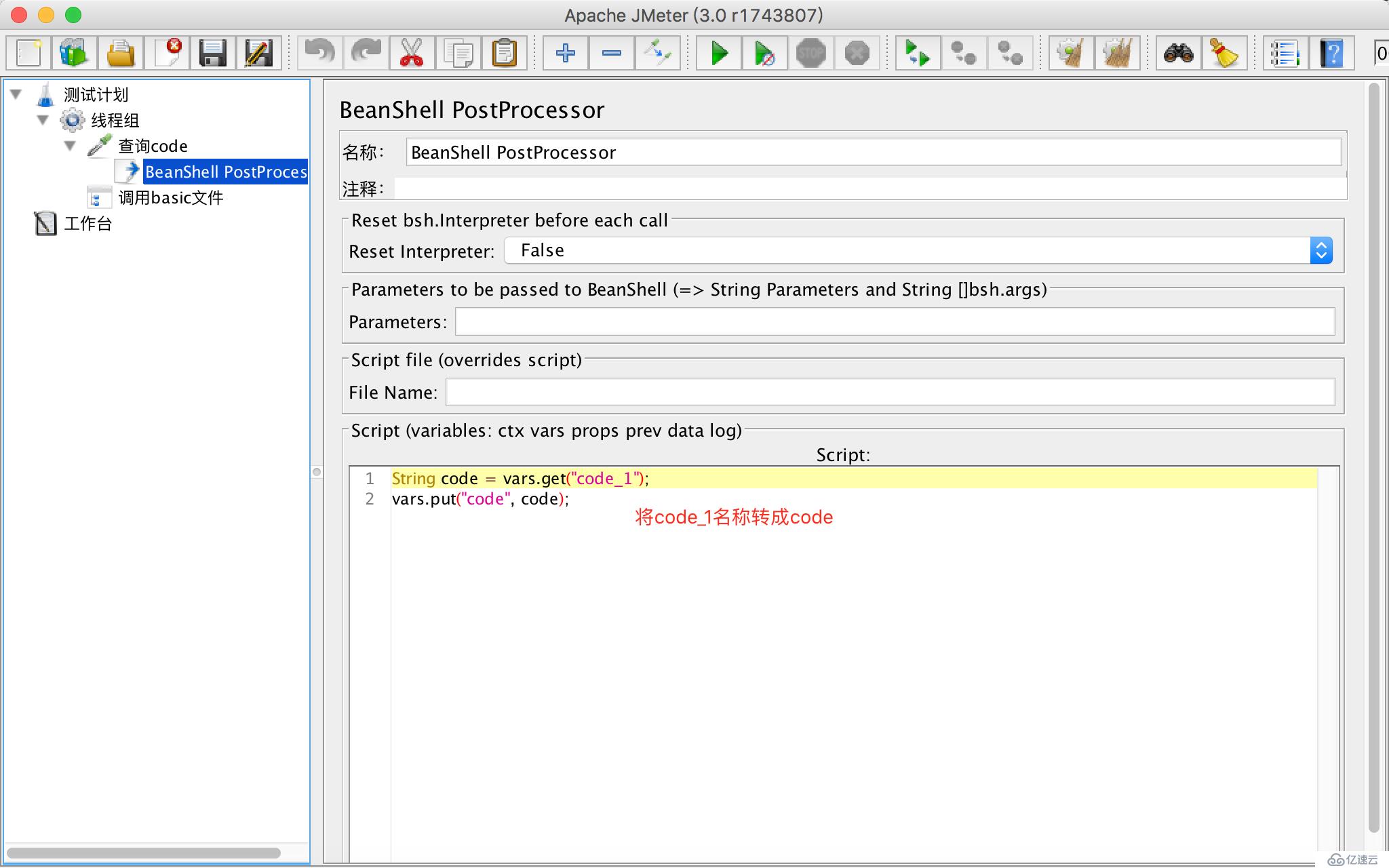Start remote engines with double play icon
This screenshot has width=1389, height=868.
click(918, 53)
